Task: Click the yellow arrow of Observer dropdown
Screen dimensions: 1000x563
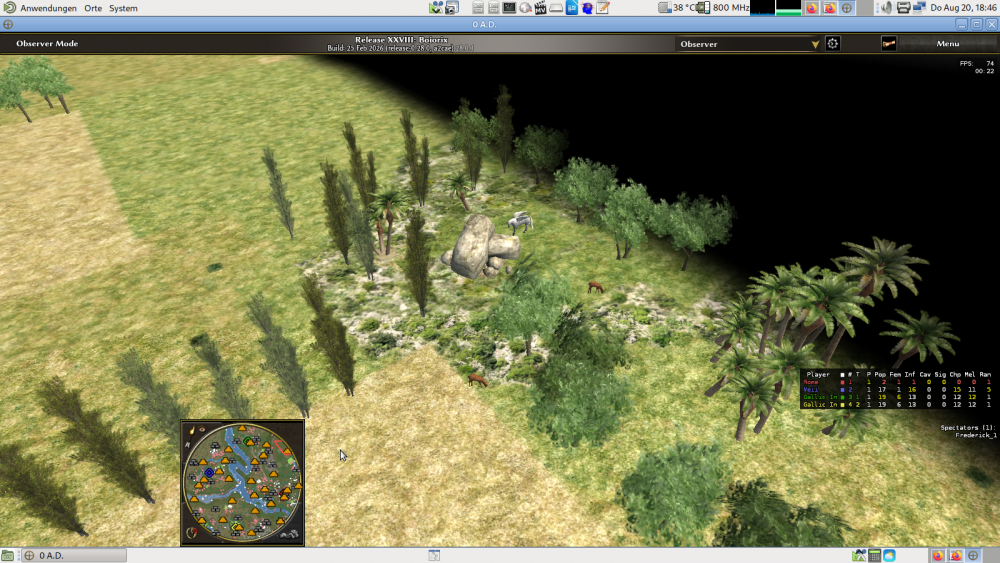Action: click(x=814, y=44)
